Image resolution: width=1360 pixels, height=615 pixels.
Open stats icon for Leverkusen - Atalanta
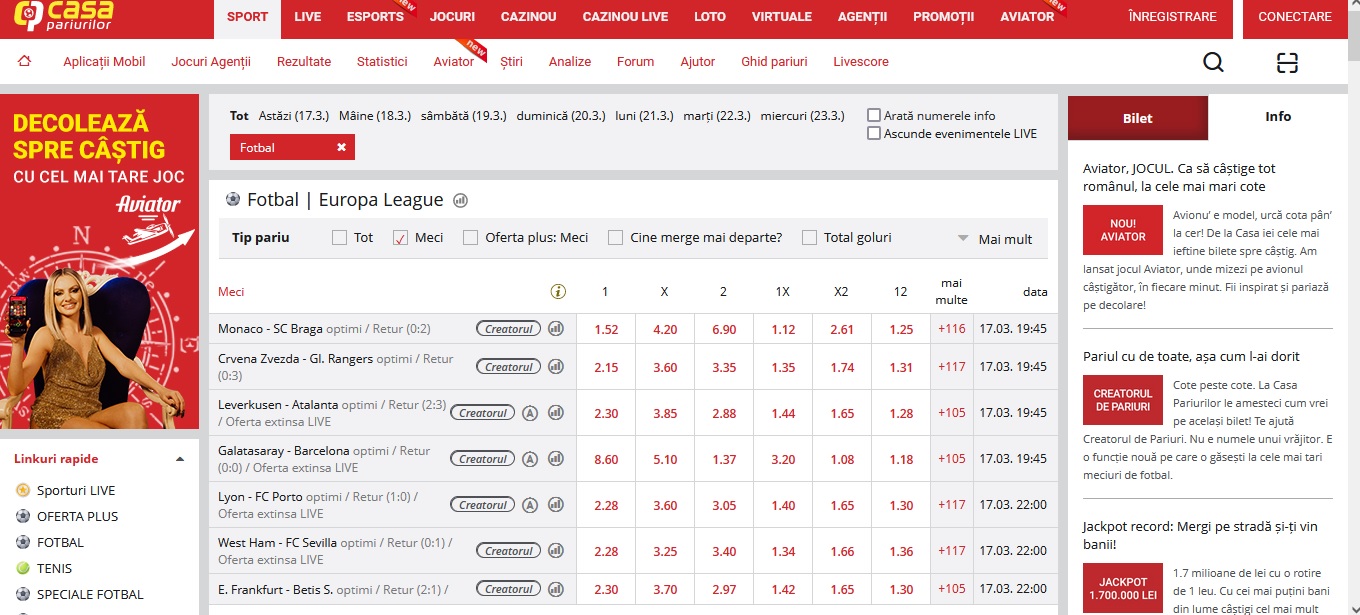click(556, 412)
